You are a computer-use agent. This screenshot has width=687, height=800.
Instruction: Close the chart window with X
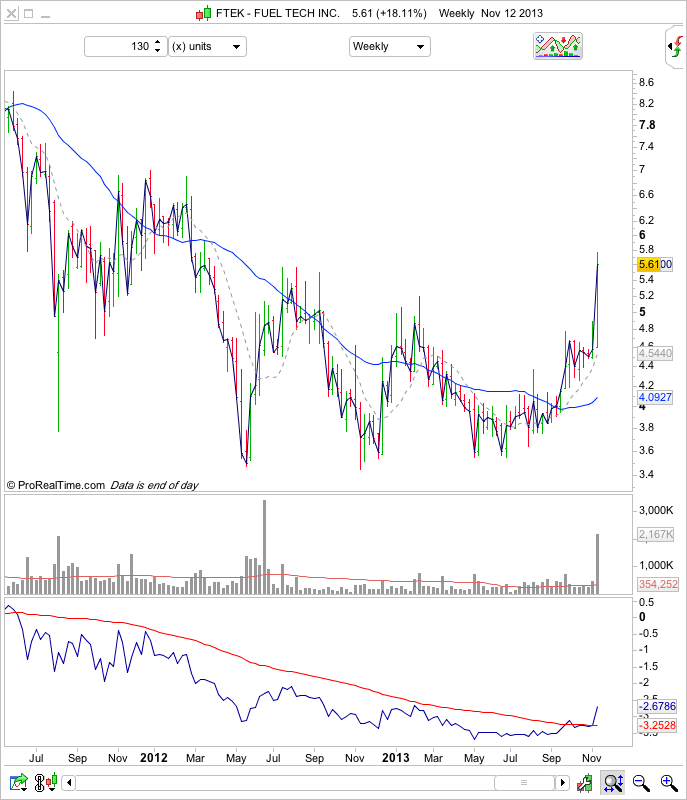11,14
